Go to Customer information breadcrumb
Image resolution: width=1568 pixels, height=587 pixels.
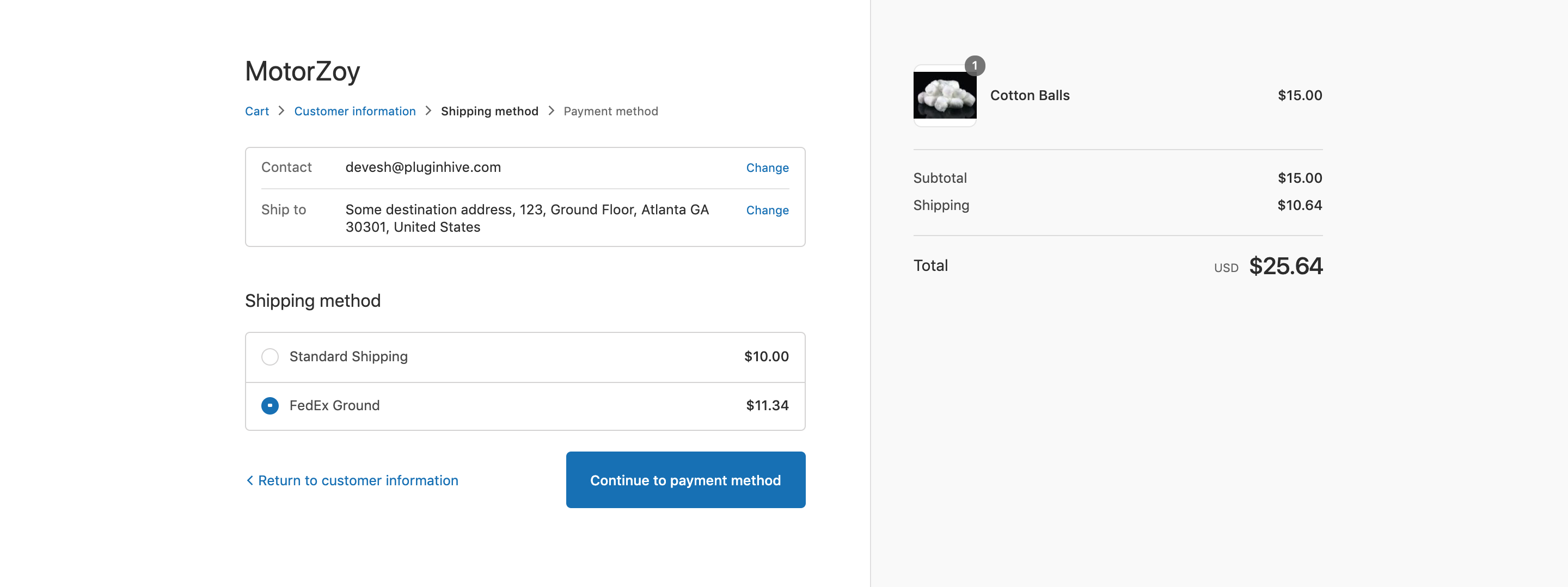click(x=355, y=112)
